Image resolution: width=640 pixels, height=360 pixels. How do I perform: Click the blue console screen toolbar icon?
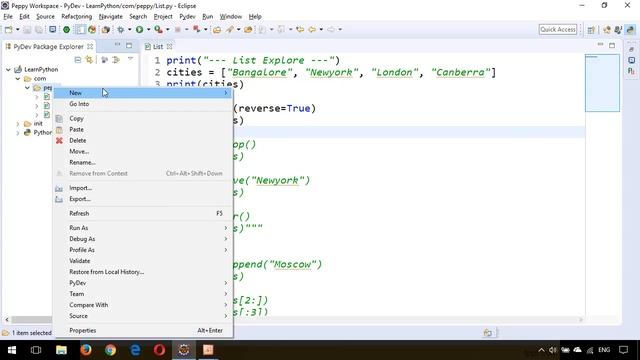(53, 29)
